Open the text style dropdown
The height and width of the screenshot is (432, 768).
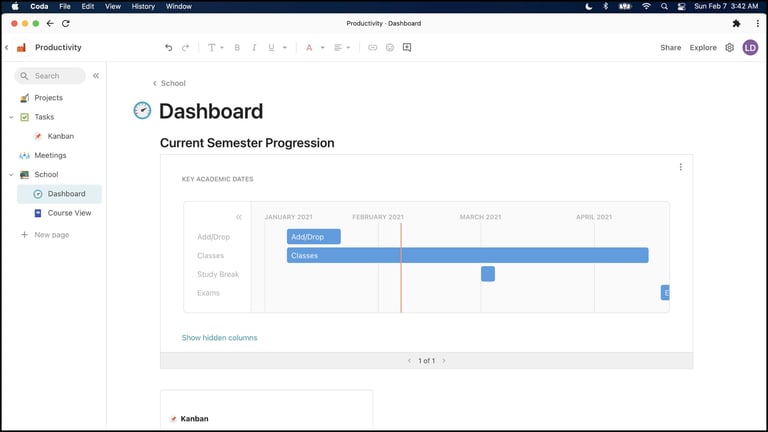[x=215, y=48]
